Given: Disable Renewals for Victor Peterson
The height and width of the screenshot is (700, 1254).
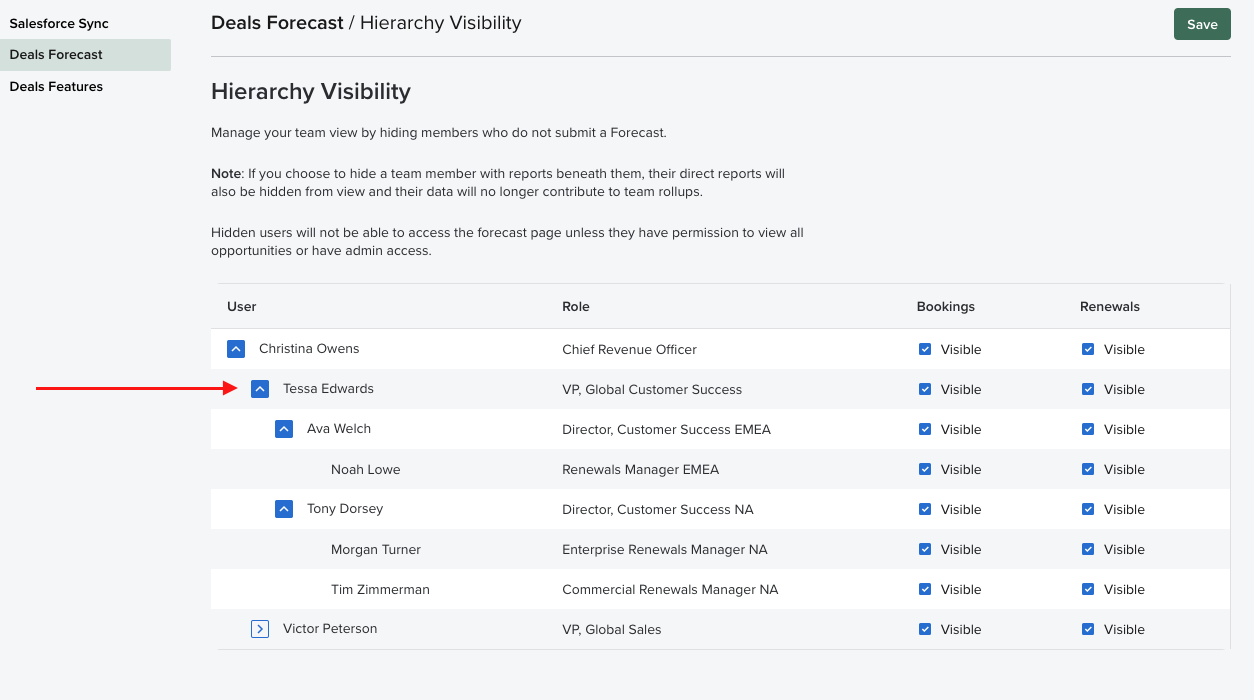Looking at the screenshot, I should click(1088, 628).
